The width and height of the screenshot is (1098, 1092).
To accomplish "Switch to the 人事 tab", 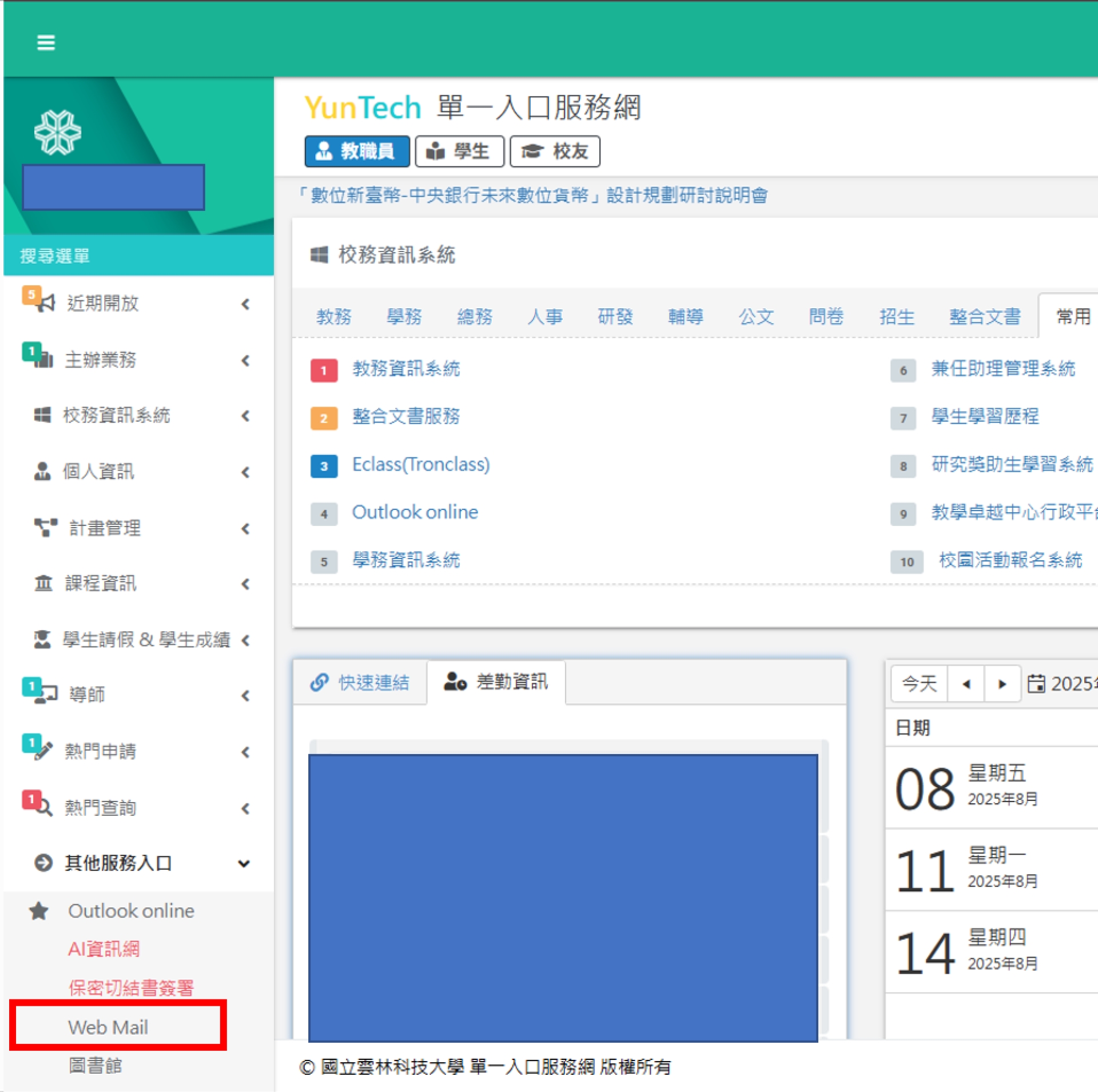I will pos(545,316).
